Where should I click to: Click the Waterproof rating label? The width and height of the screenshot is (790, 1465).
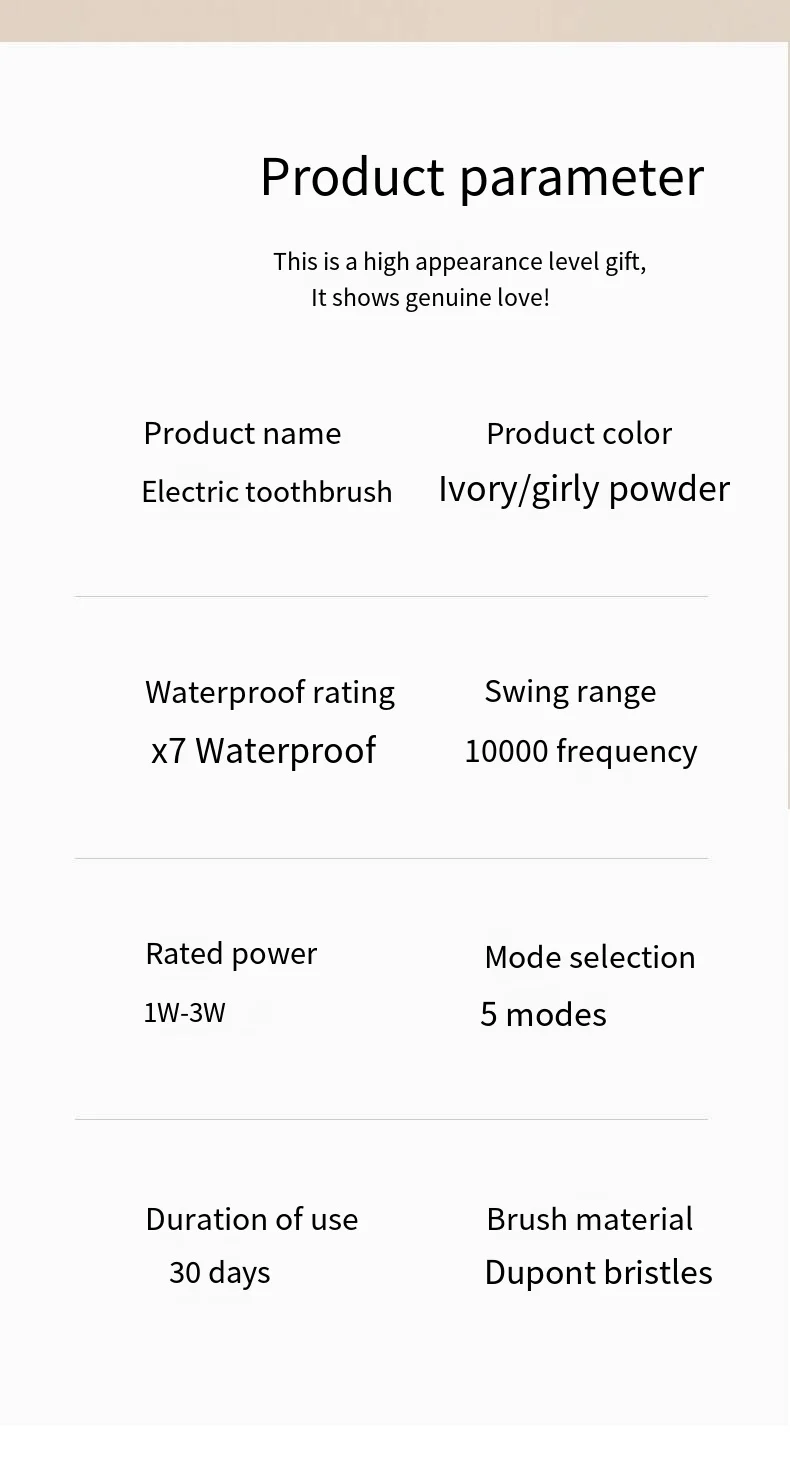(x=270, y=692)
